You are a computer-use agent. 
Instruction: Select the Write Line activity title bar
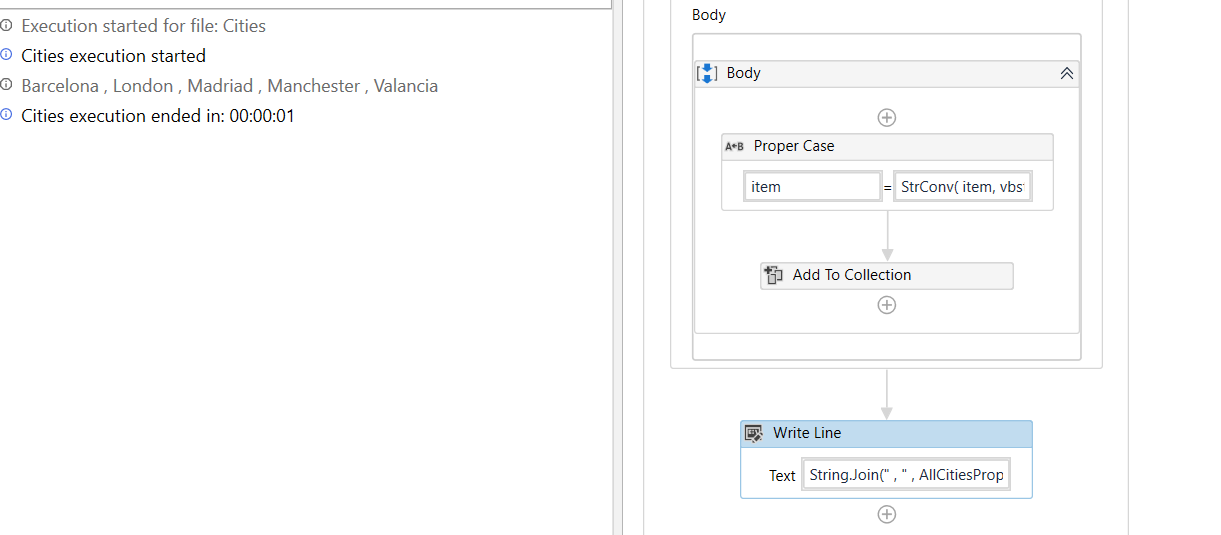886,433
